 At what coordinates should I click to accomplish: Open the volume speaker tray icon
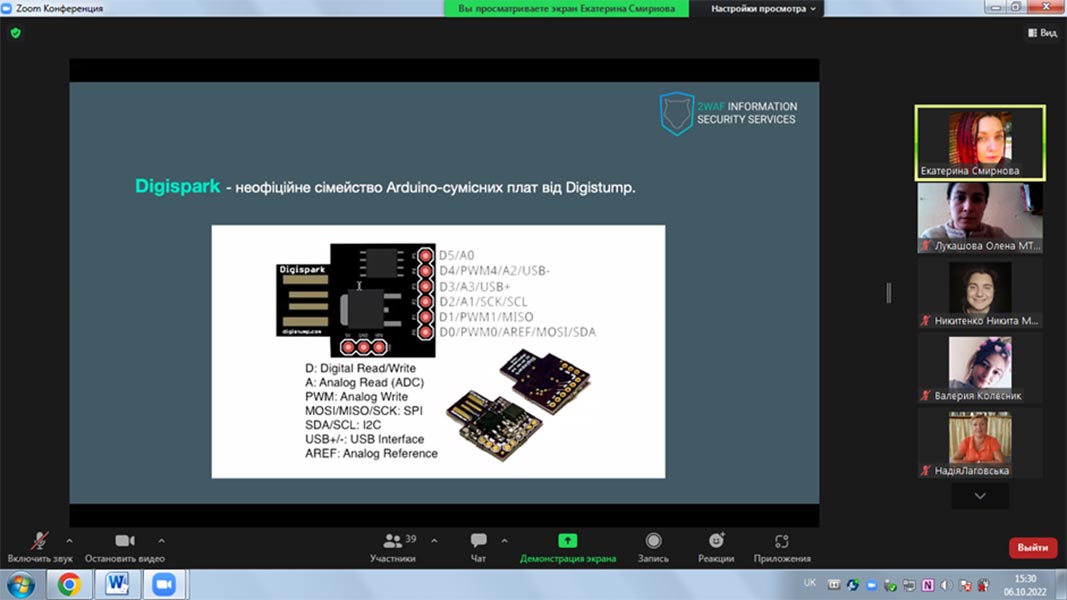(x=947, y=585)
